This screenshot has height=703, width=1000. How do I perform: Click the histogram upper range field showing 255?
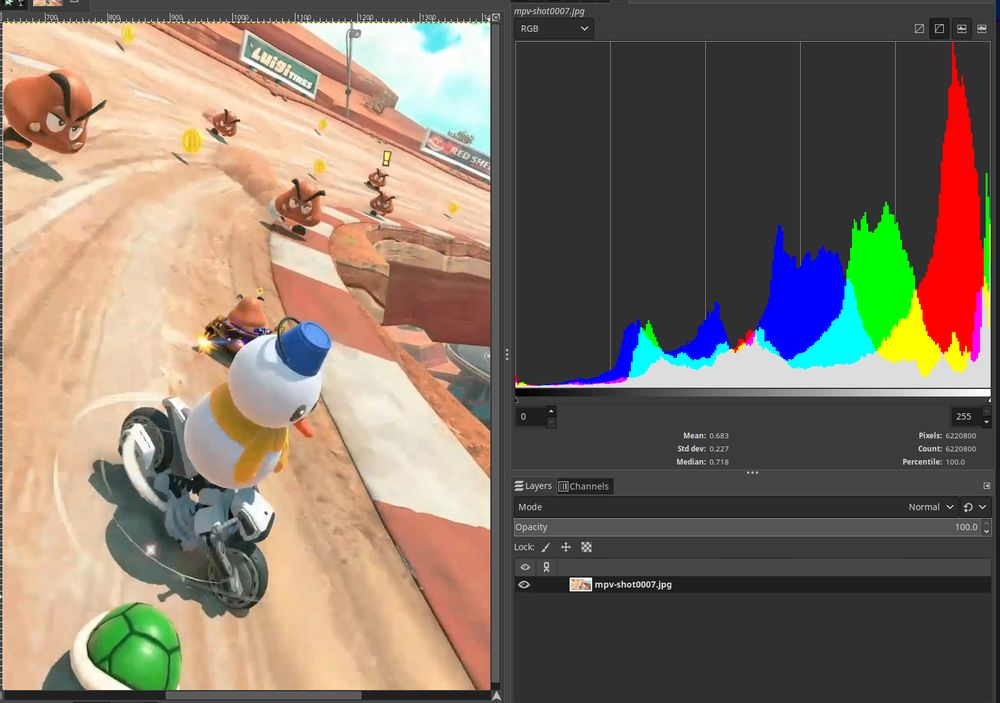(x=966, y=417)
